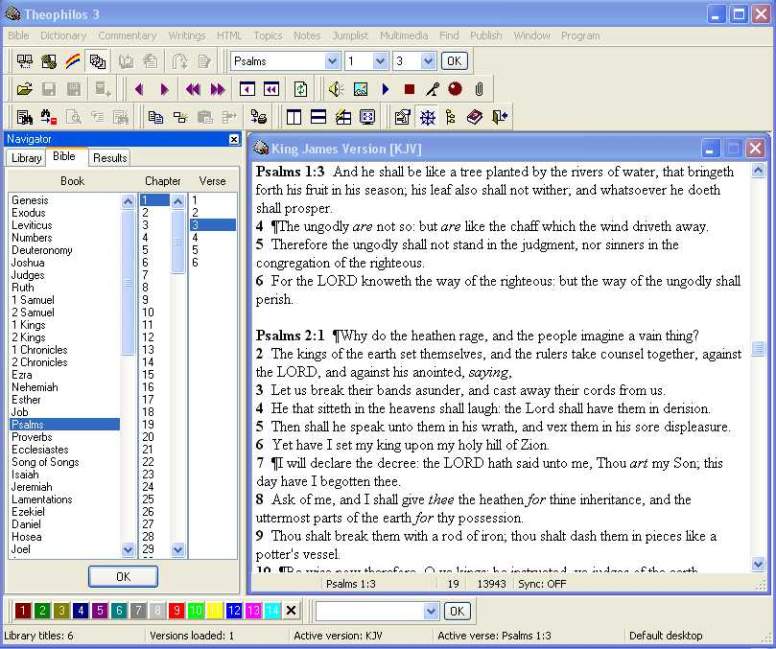Screen dimensions: 776x649
Task: Open the Dictionary menu
Action: pyautogui.click(x=63, y=36)
